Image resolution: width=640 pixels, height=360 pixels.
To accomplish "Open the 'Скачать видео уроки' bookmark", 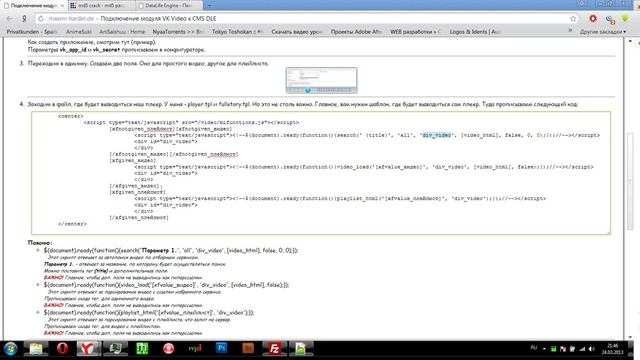I will click(296, 31).
